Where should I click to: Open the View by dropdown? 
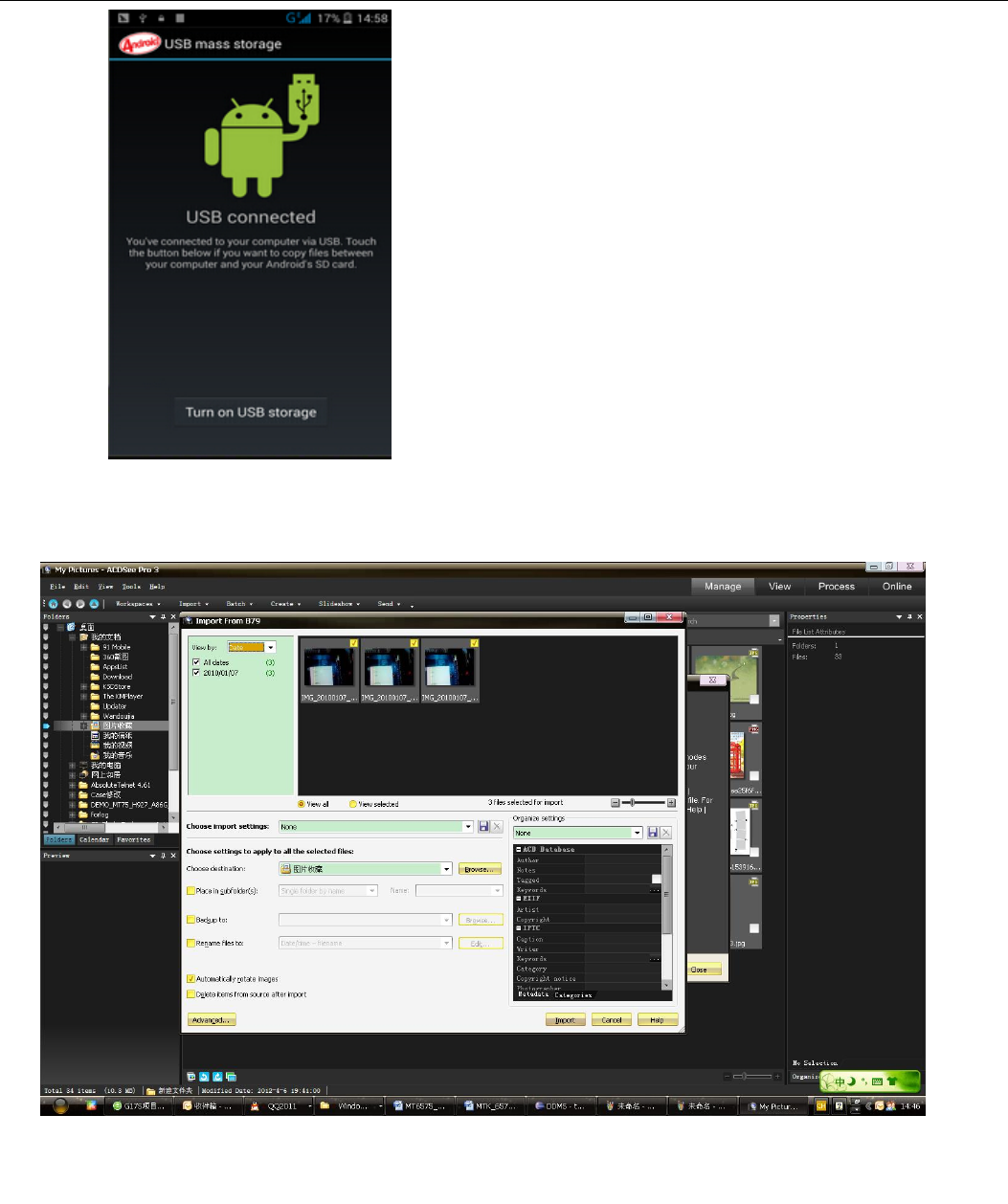pos(271,648)
